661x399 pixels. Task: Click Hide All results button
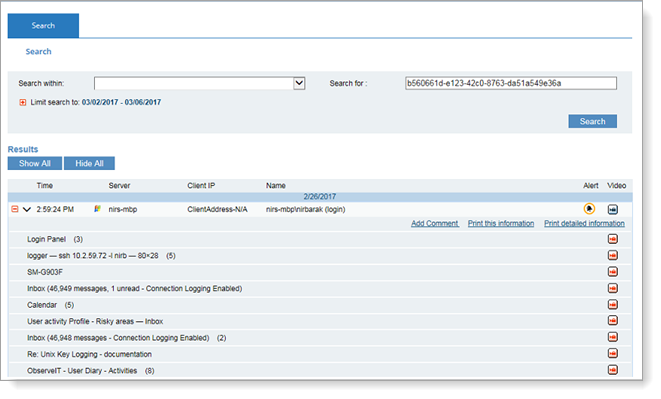89,163
